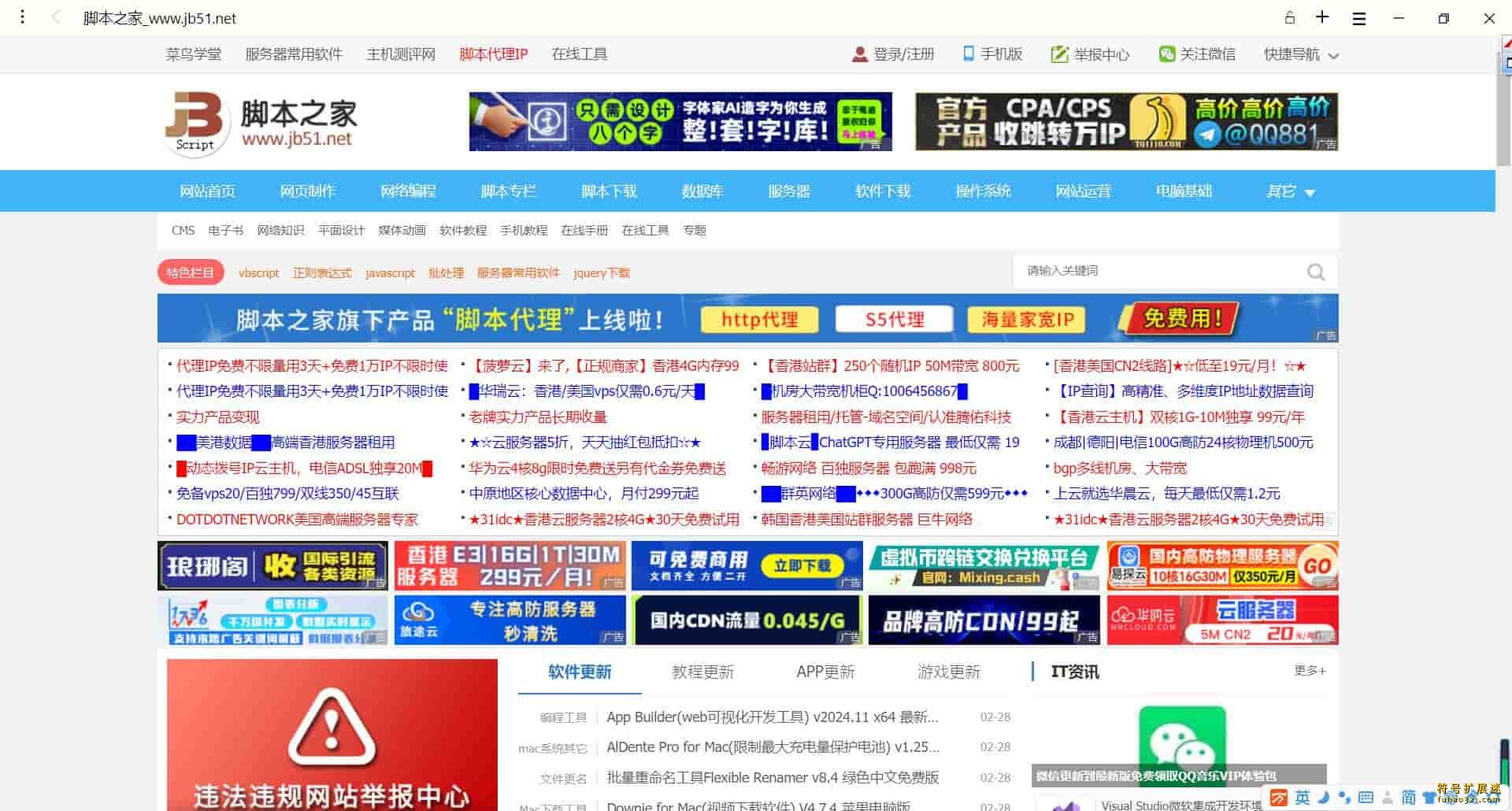Viewport: 1512px width, 811px height.
Task: Open a new tab with plus icon
Action: point(1322,17)
